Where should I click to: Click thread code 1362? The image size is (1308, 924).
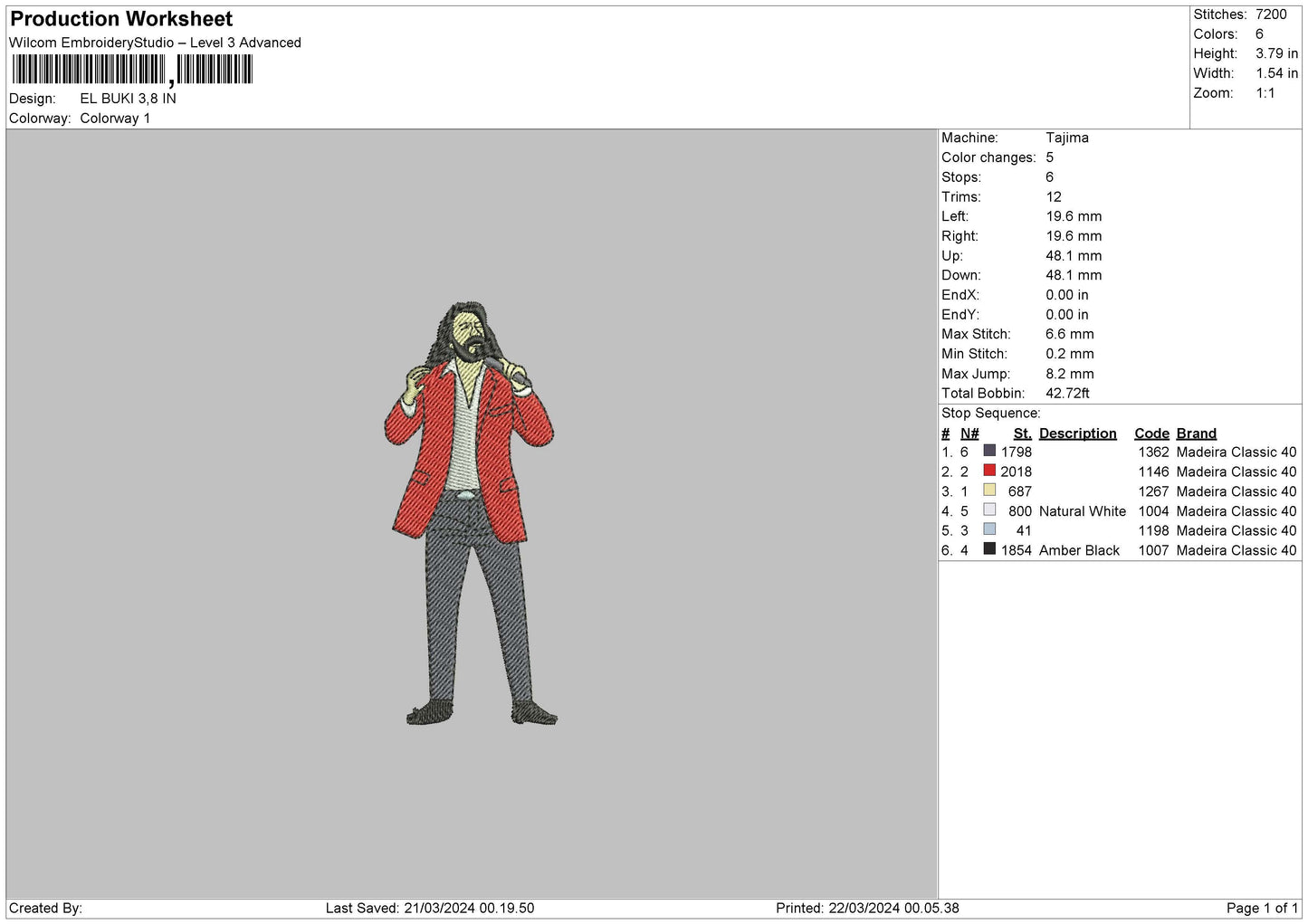point(1154,452)
